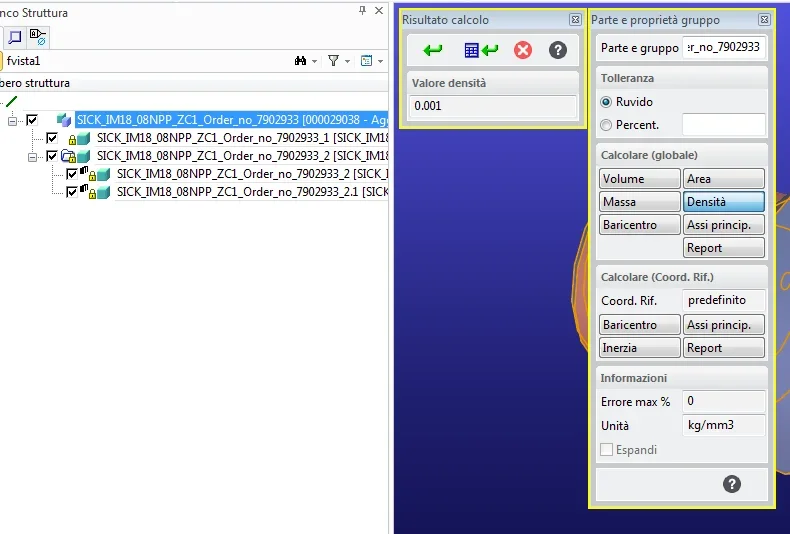Screen dimensions: 790x534
Task: Pin the Structure browser panel
Action: point(362,10)
